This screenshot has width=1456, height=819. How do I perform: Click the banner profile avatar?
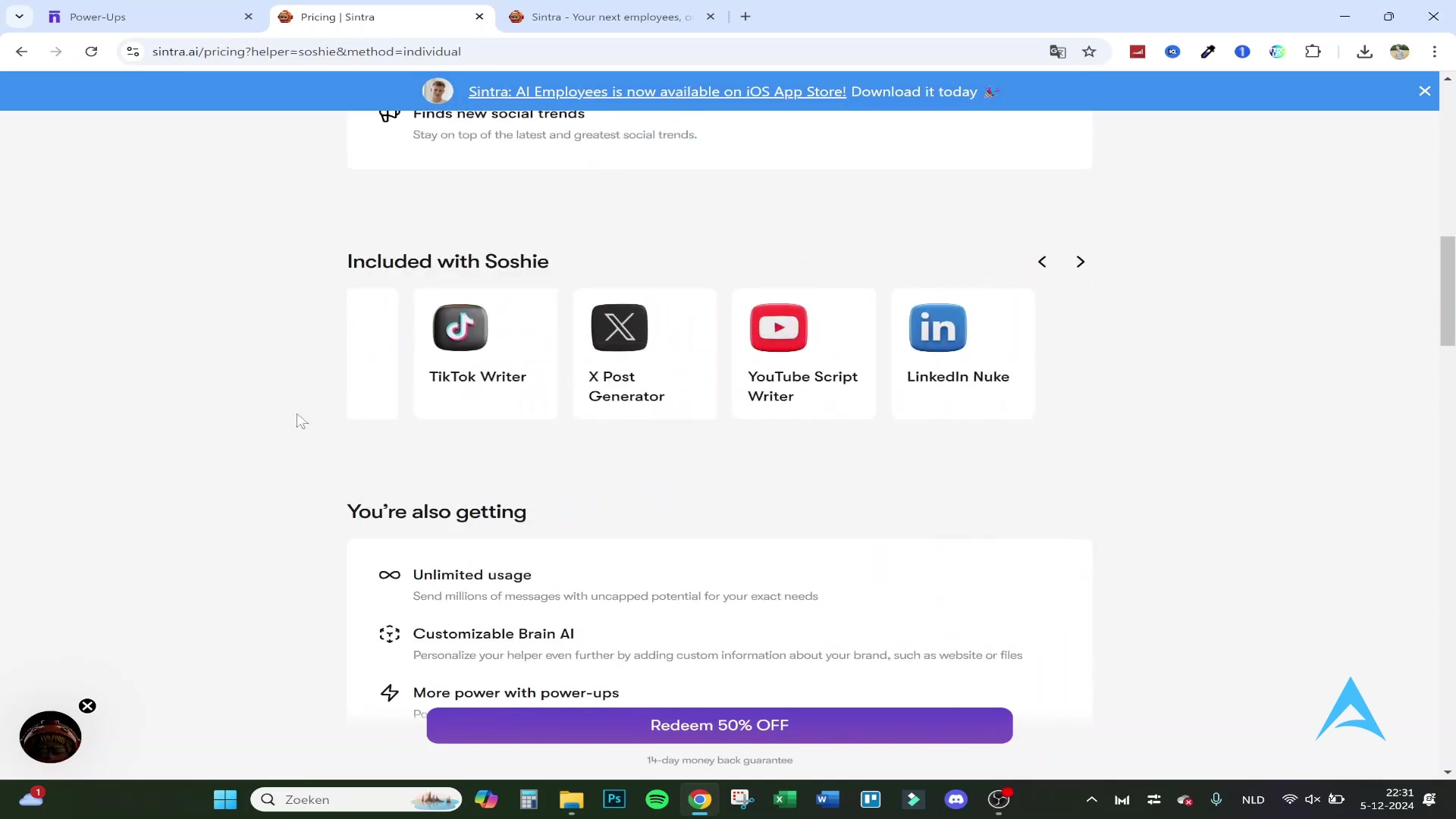(x=438, y=91)
